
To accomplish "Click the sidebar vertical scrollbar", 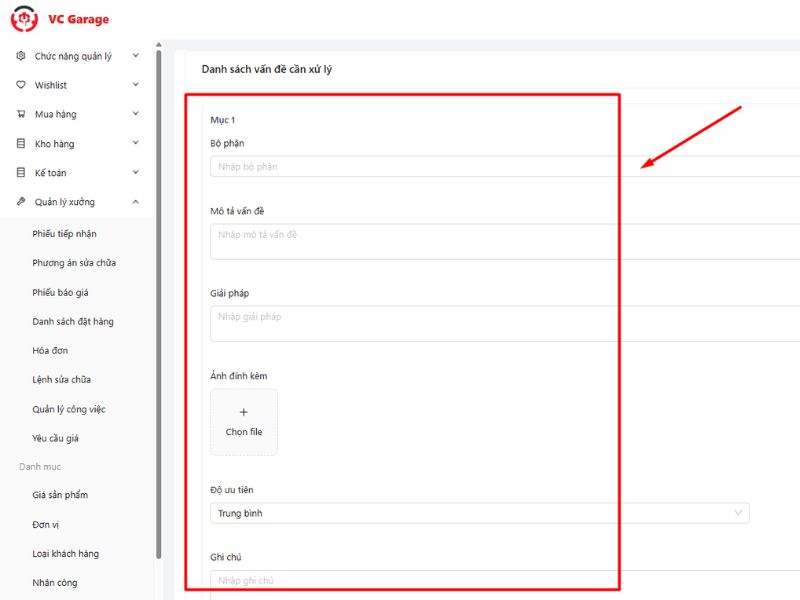I will click(158, 300).
